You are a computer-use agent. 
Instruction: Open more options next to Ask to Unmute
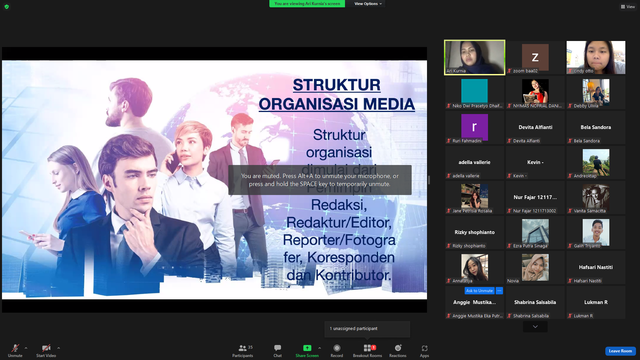point(499,291)
